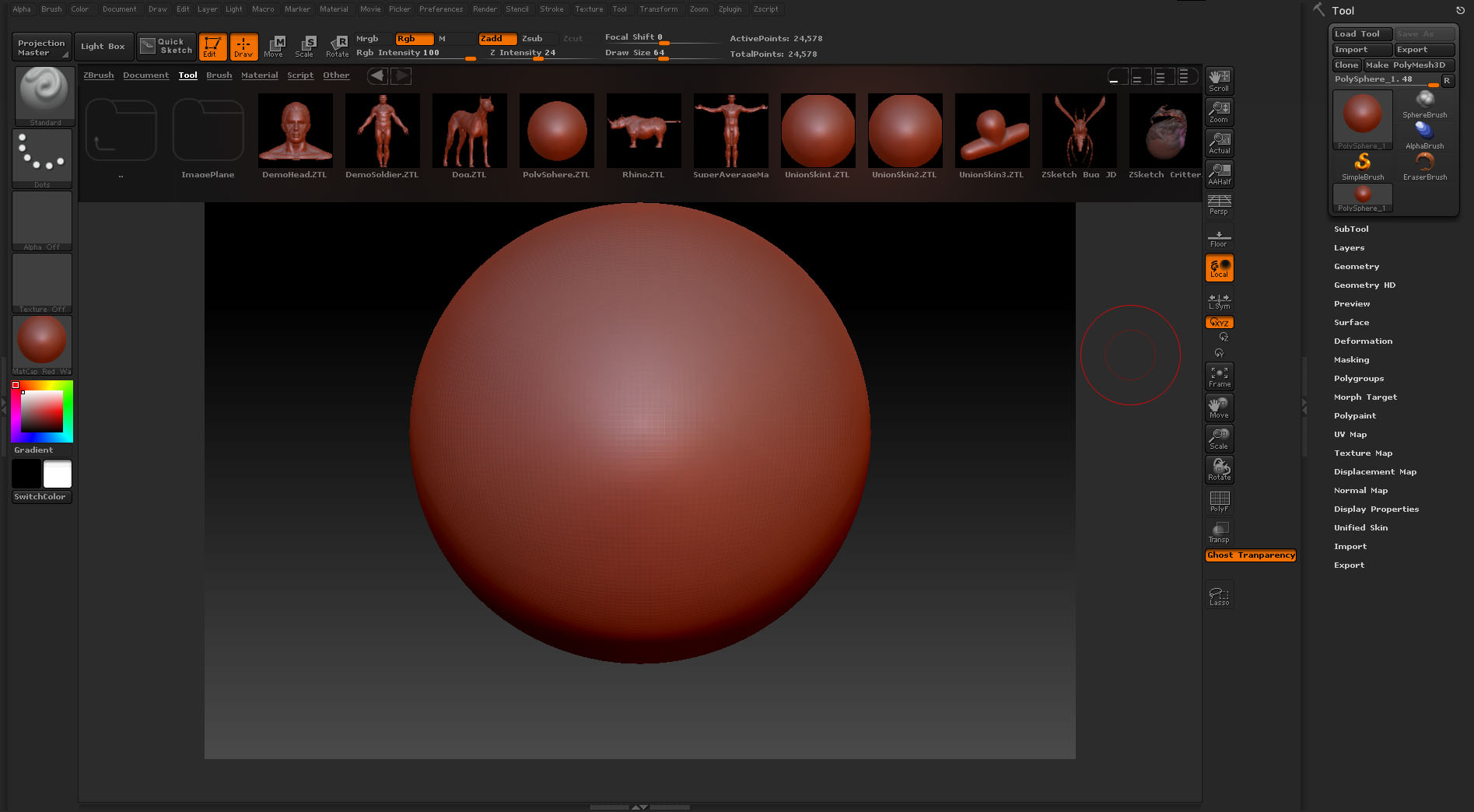Click the Make PolyMesh3D button

[x=1406, y=65]
